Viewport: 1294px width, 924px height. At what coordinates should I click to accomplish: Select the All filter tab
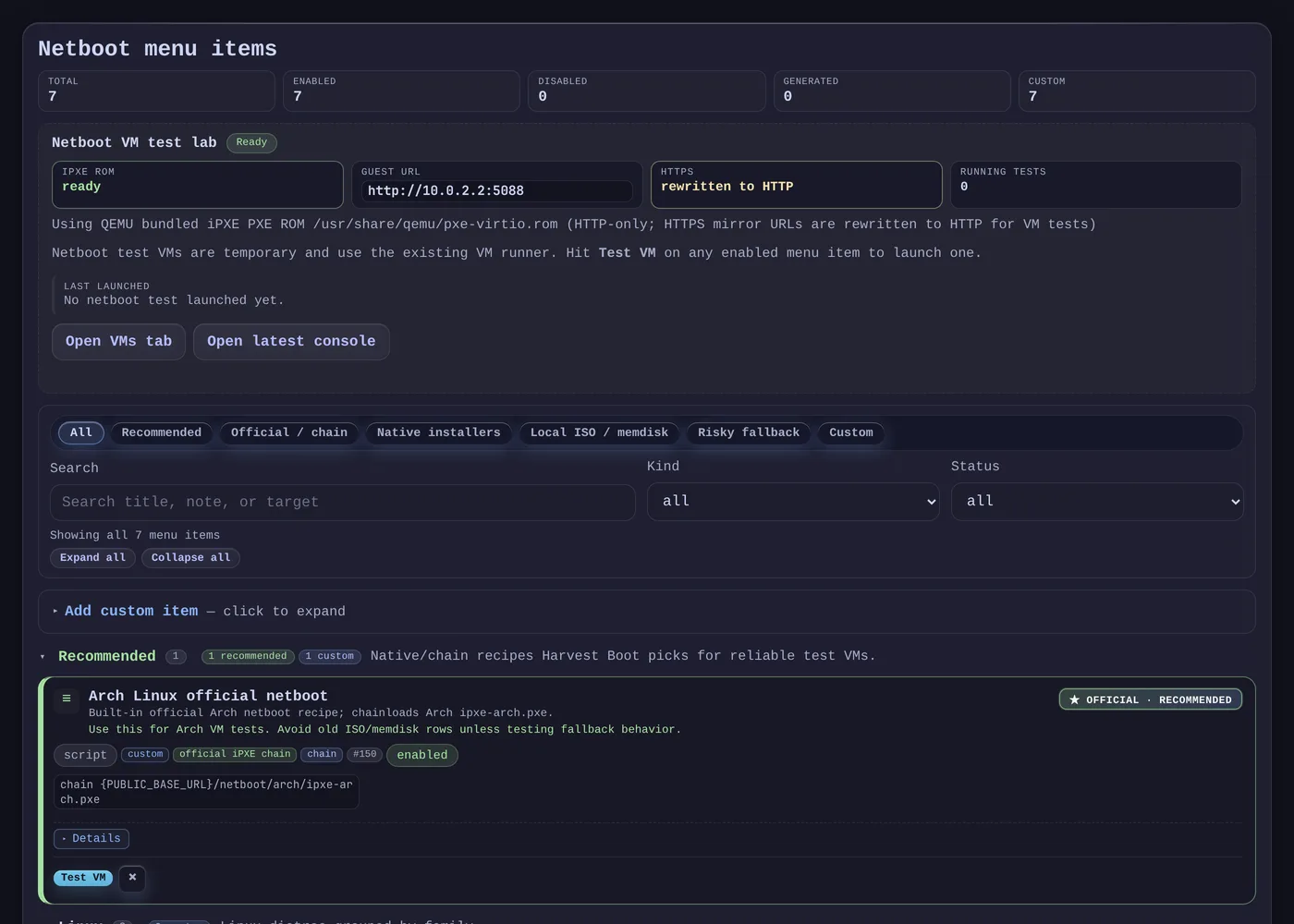coord(81,432)
